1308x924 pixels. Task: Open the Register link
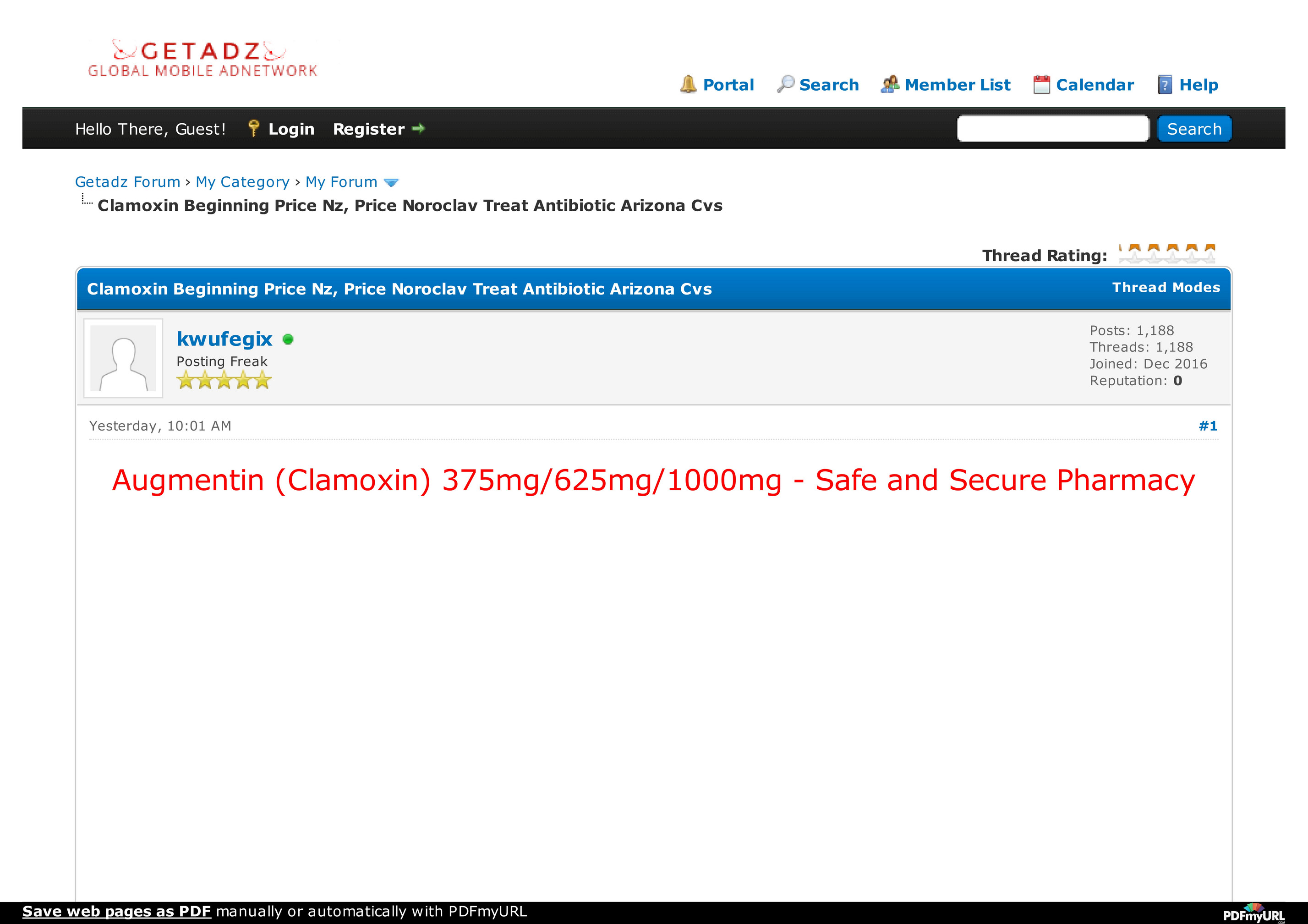[369, 129]
